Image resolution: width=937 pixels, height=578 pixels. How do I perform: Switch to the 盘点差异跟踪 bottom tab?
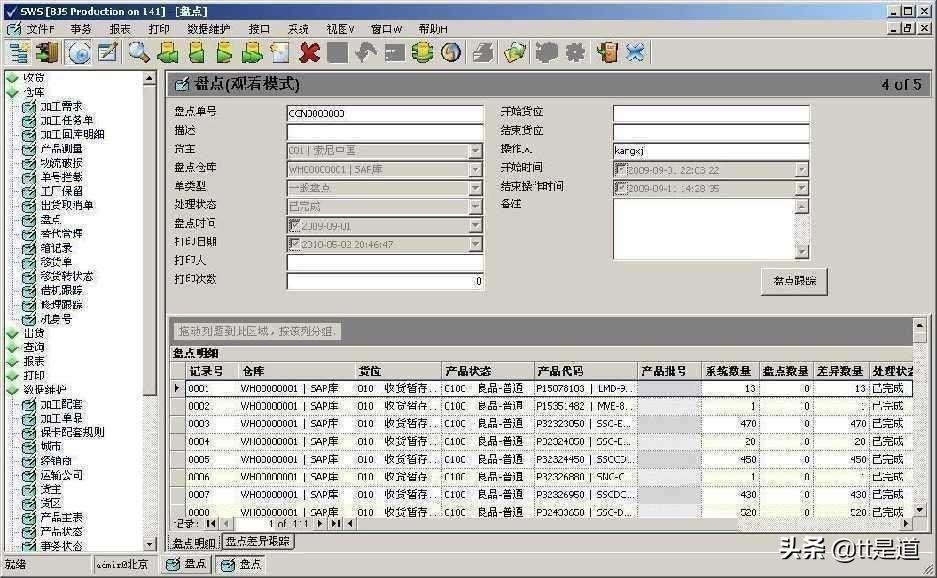click(x=258, y=542)
